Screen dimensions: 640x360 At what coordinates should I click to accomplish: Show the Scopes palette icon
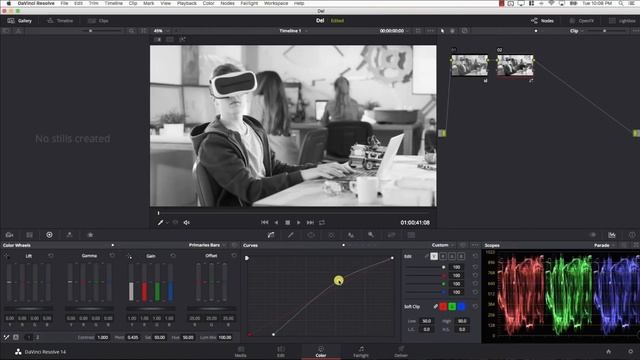click(612, 235)
